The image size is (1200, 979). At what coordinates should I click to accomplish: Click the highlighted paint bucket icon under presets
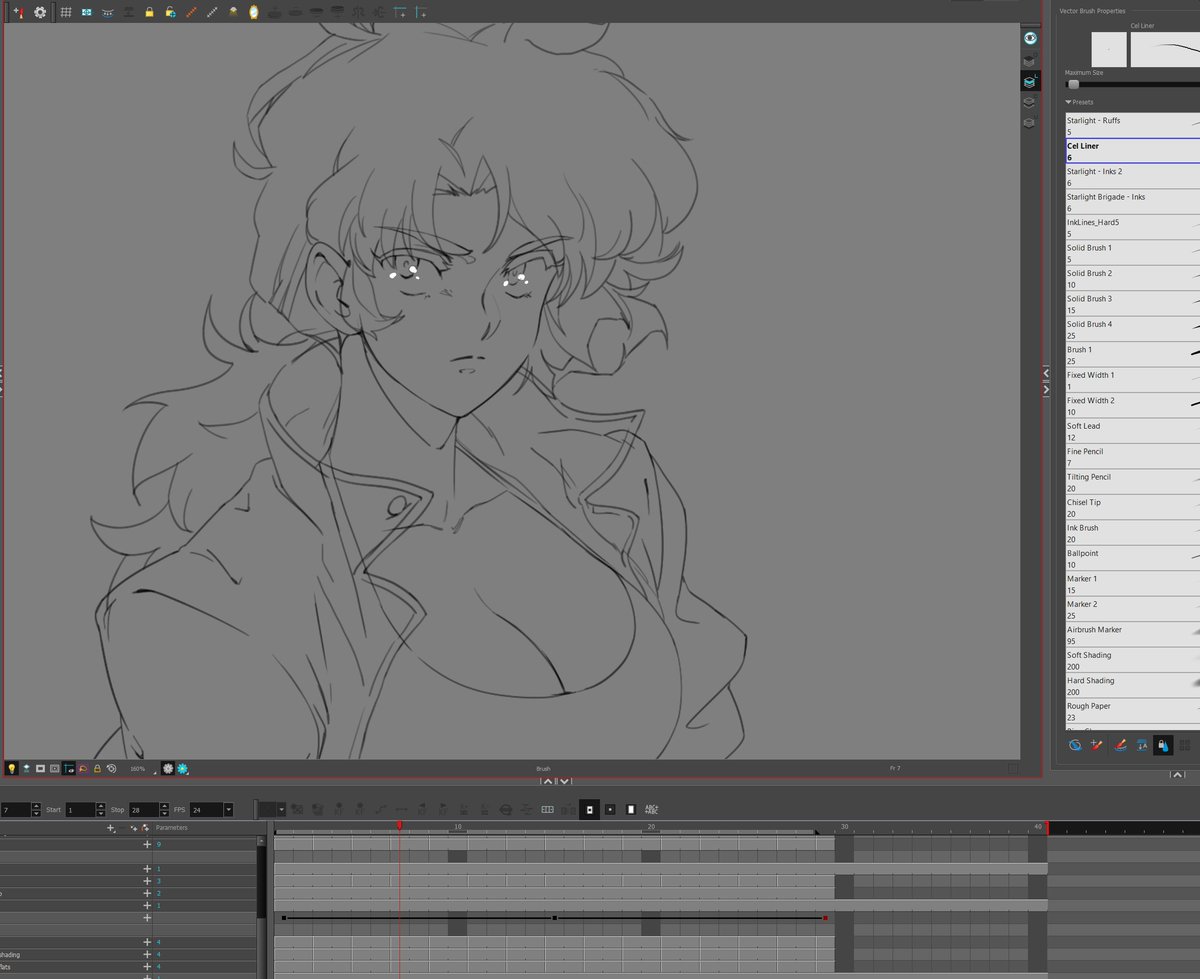tap(1163, 745)
